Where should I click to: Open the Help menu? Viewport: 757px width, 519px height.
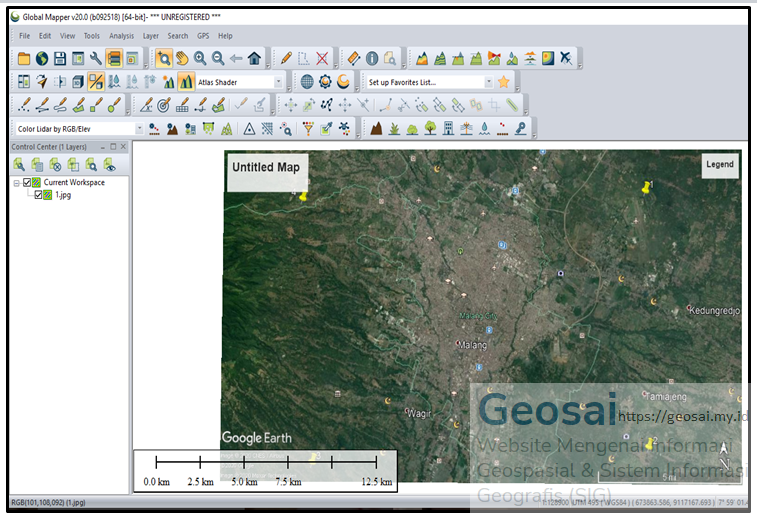(225, 36)
